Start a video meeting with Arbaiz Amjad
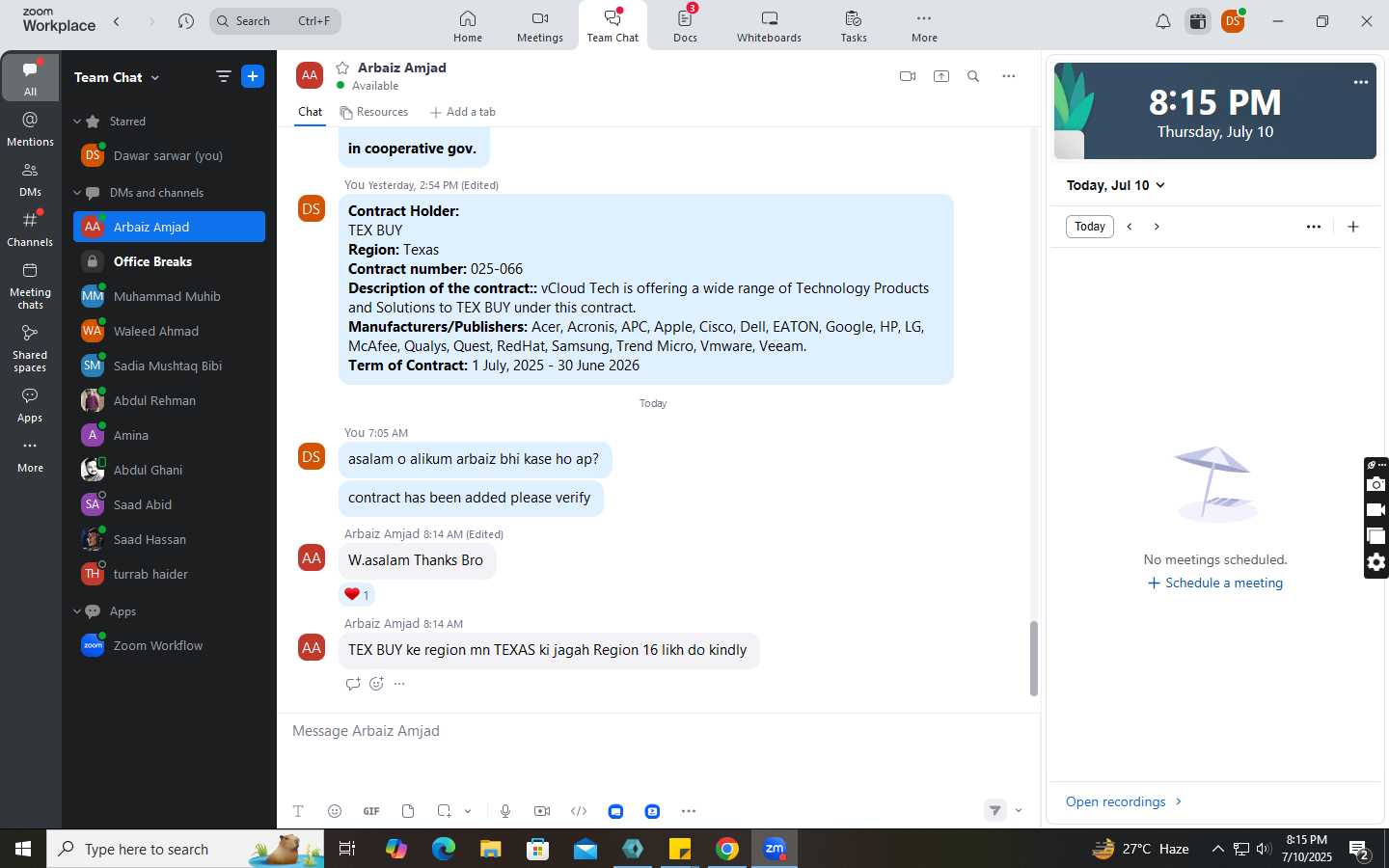 coord(907,76)
